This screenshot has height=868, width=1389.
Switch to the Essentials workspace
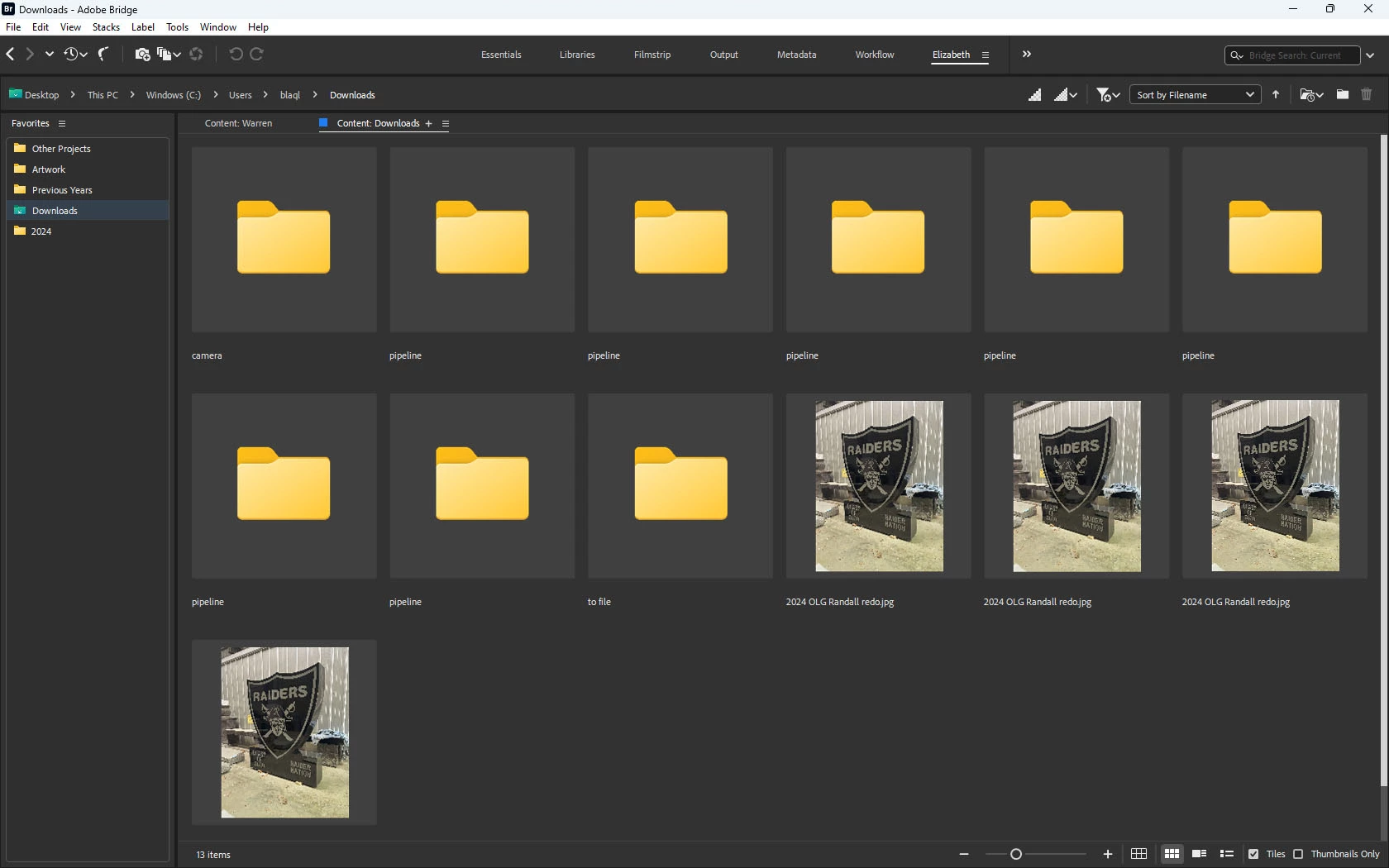point(501,55)
